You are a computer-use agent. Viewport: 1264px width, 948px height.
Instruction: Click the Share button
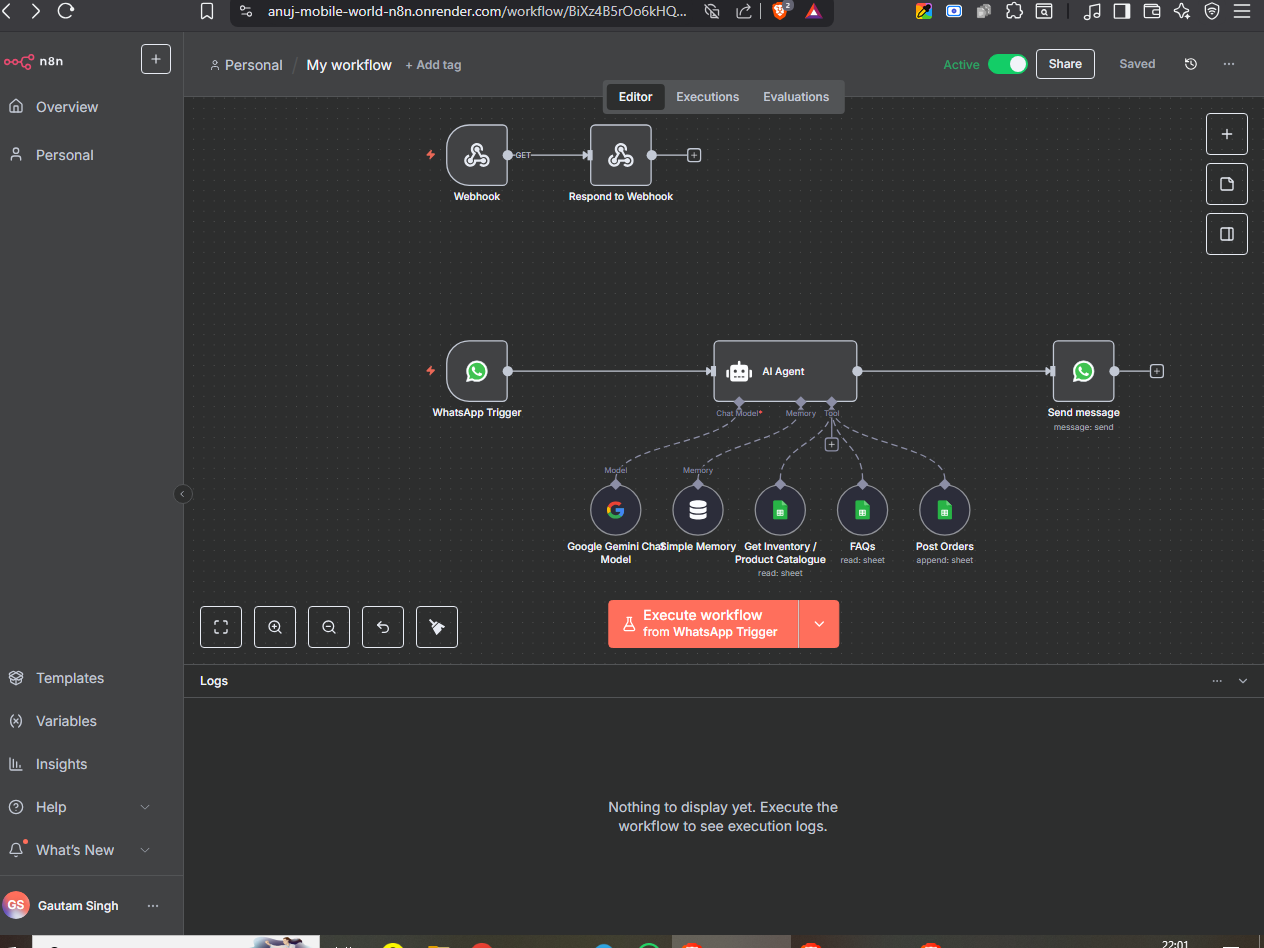(x=1065, y=64)
